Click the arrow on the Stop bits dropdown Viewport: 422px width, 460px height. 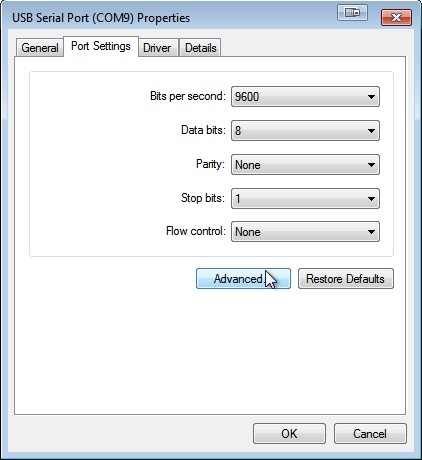pos(371,199)
